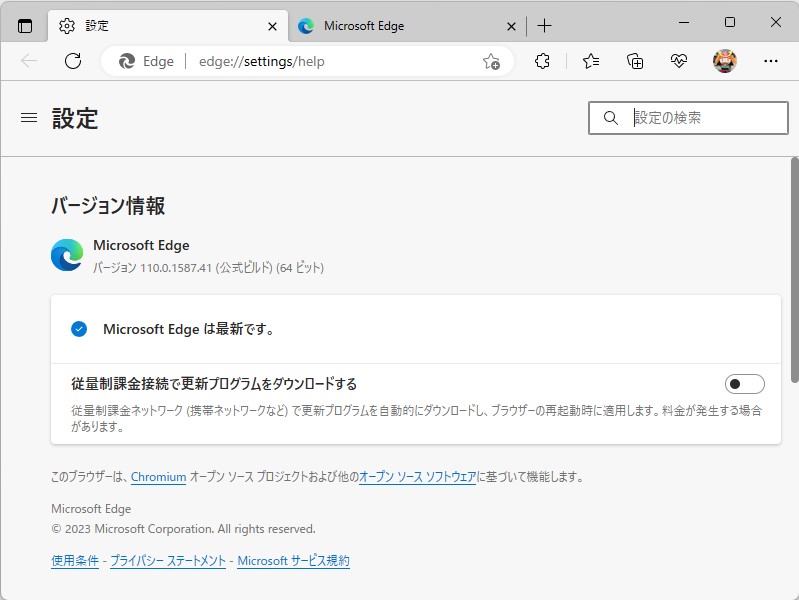Click the settings gear icon on tab

click(x=67, y=25)
